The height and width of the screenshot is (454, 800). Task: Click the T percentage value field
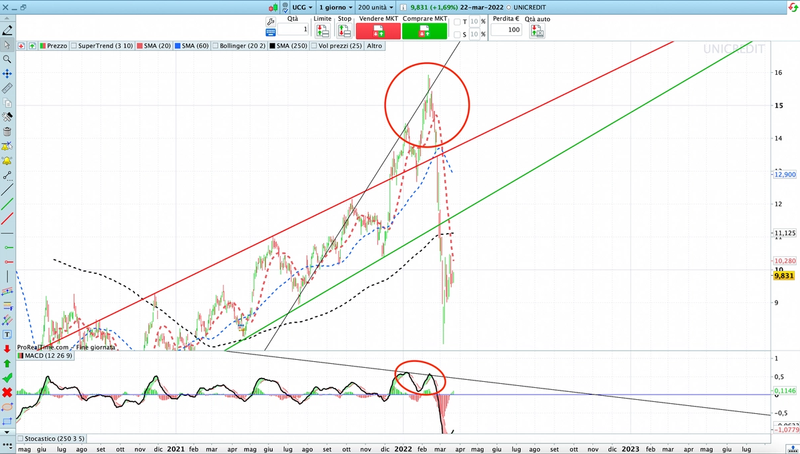point(474,22)
